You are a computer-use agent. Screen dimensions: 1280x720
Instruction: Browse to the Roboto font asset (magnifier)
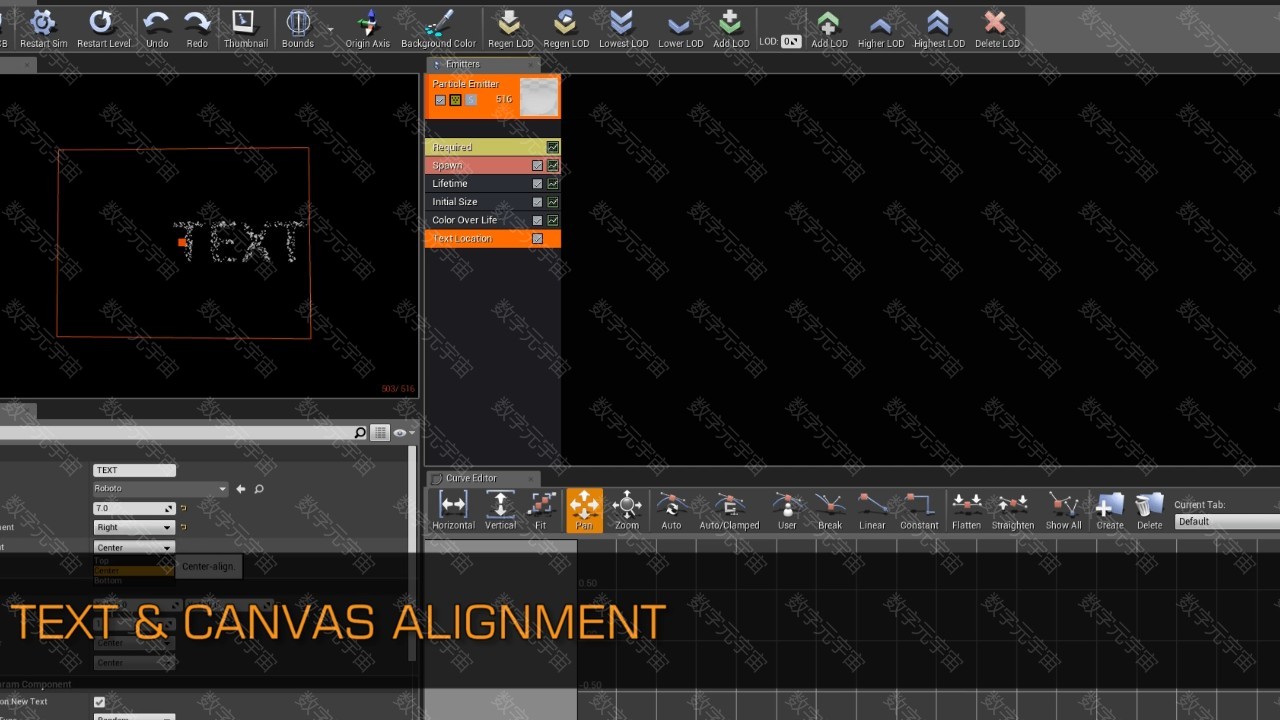[259, 489]
